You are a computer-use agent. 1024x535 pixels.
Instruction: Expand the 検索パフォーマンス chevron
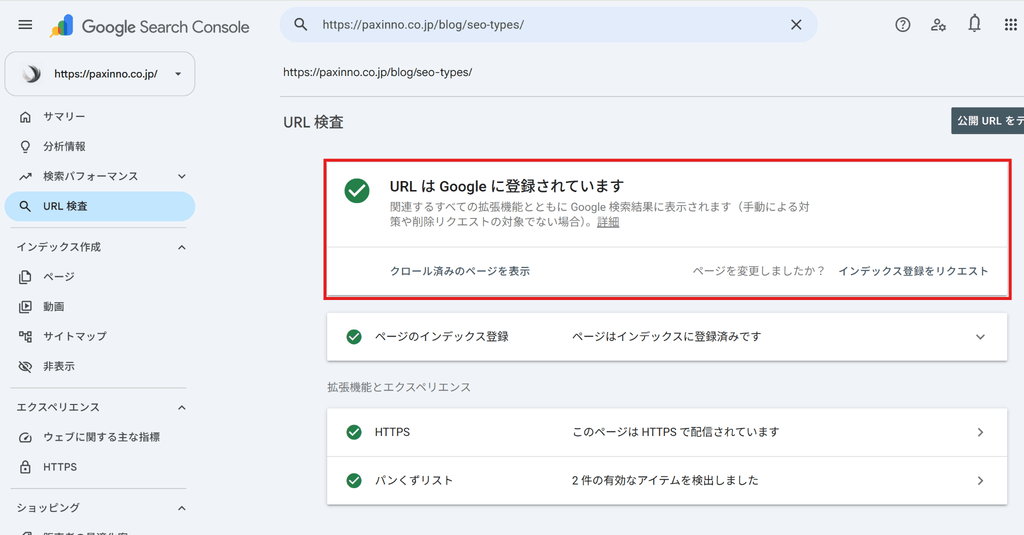[x=182, y=176]
